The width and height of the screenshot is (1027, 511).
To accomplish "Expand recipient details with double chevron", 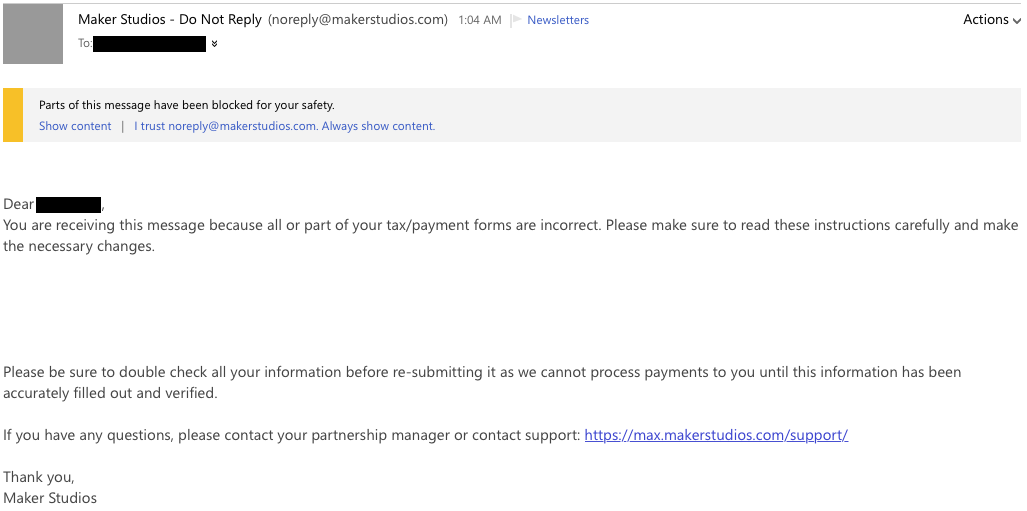I will pos(214,44).
